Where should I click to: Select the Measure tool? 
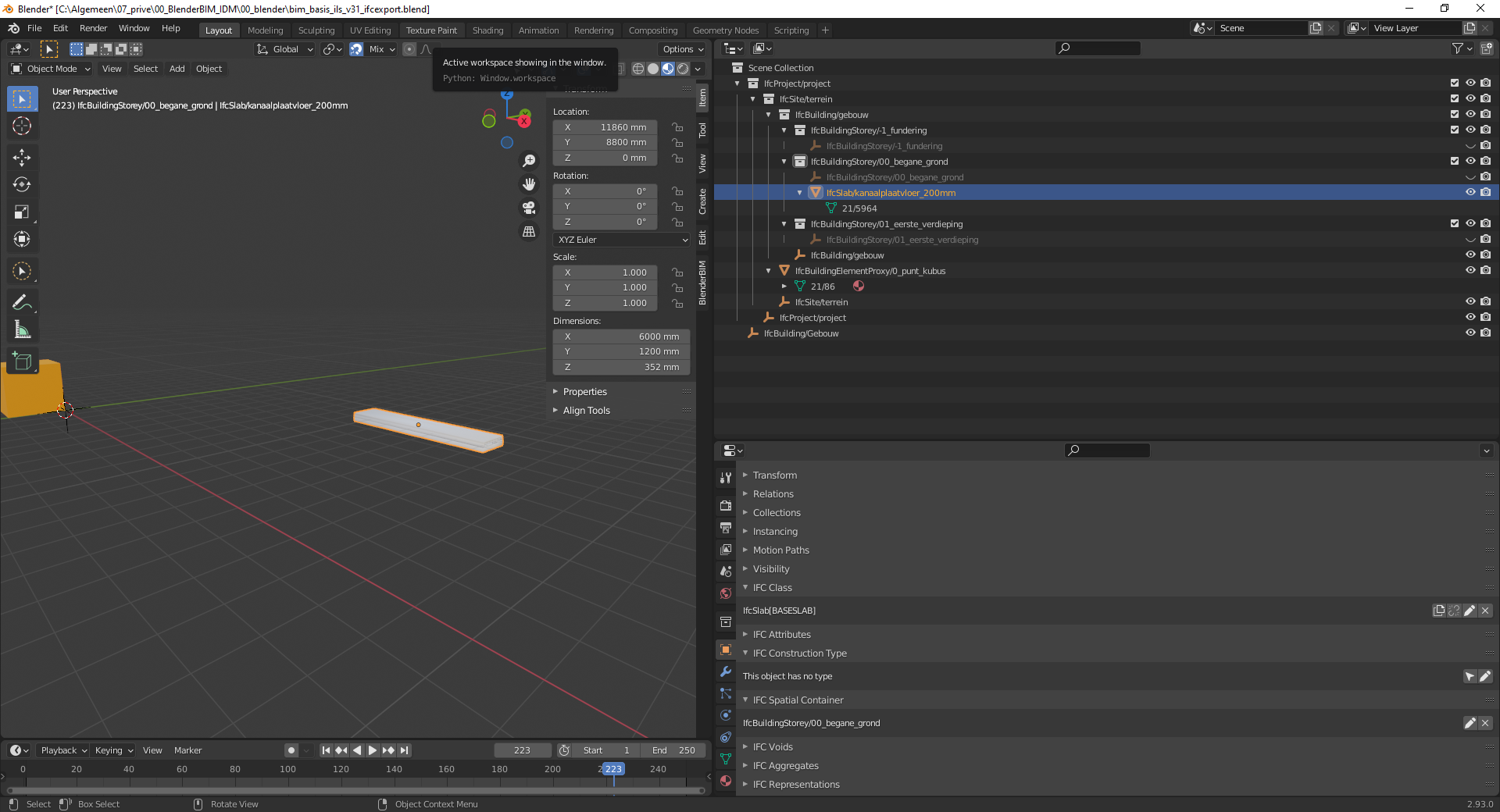pos(22,329)
